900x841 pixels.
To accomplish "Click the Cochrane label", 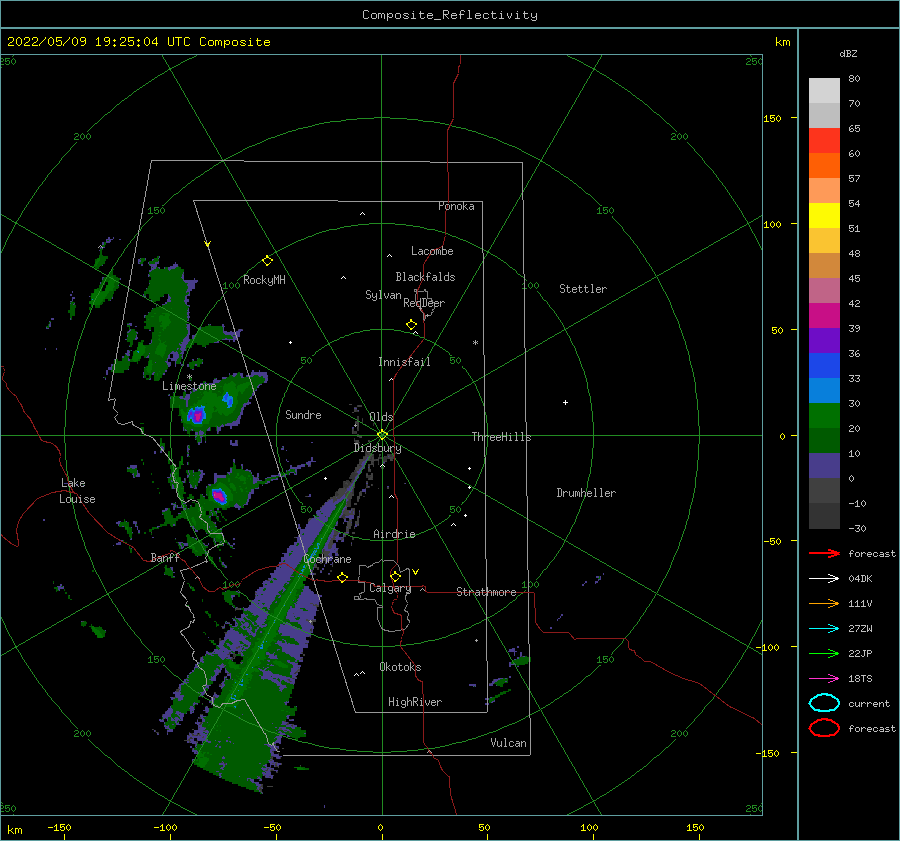I will click(327, 559).
